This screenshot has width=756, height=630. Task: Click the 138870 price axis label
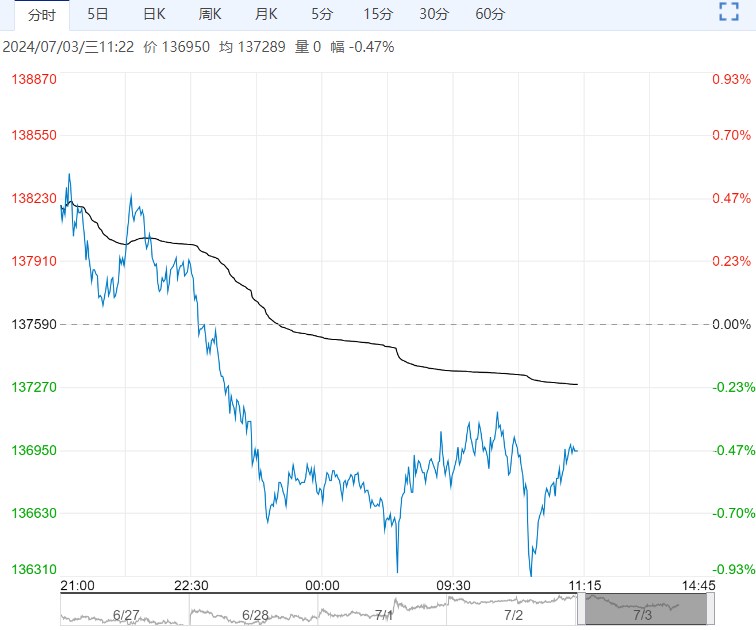(34, 79)
